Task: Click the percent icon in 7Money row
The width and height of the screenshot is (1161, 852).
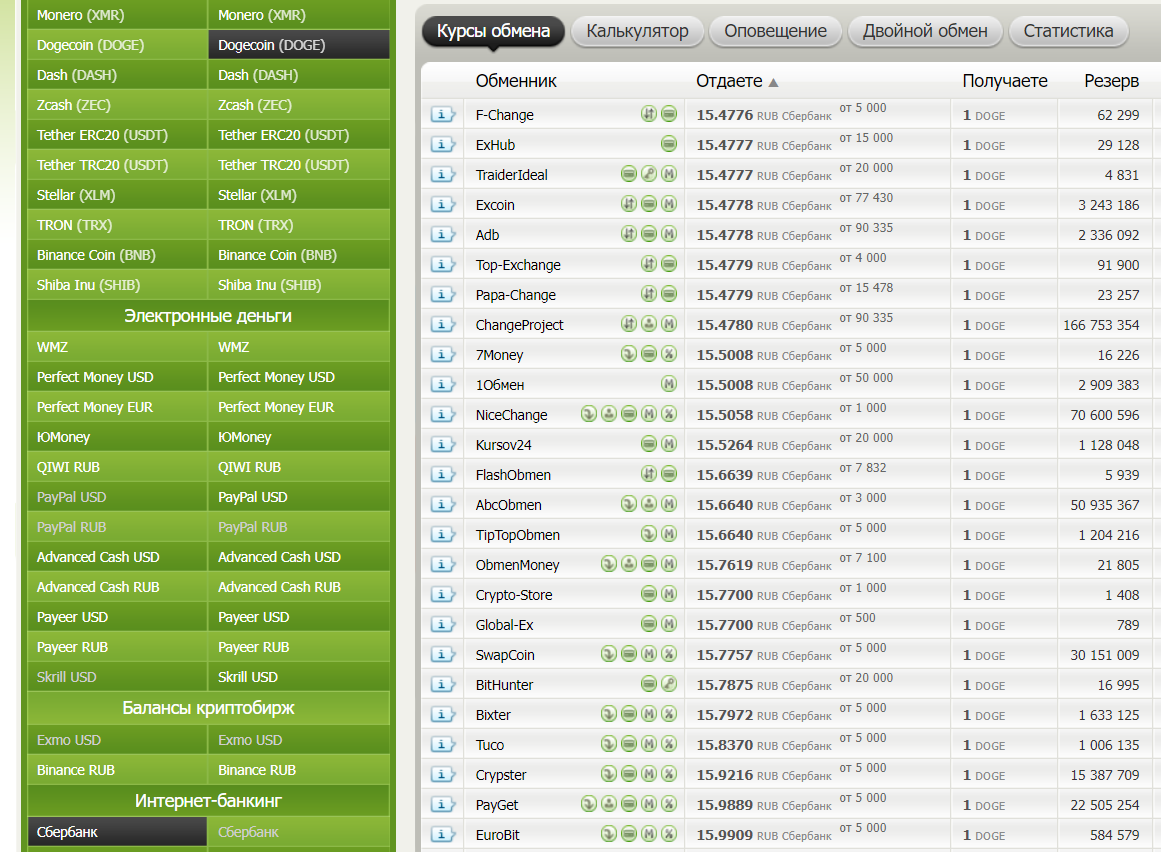Action: pyautogui.click(x=669, y=354)
